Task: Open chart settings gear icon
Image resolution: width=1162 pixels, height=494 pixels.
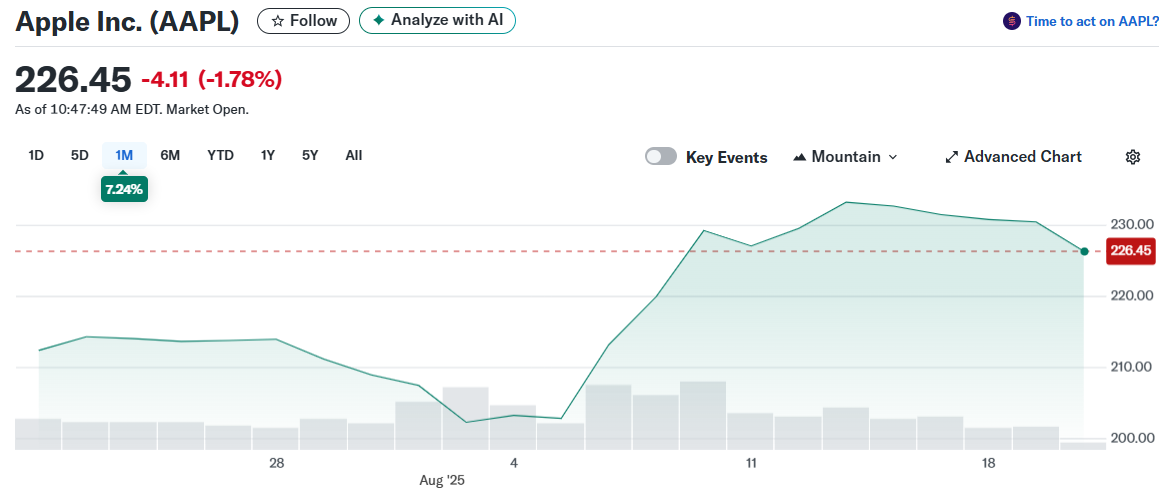Action: click(1132, 157)
